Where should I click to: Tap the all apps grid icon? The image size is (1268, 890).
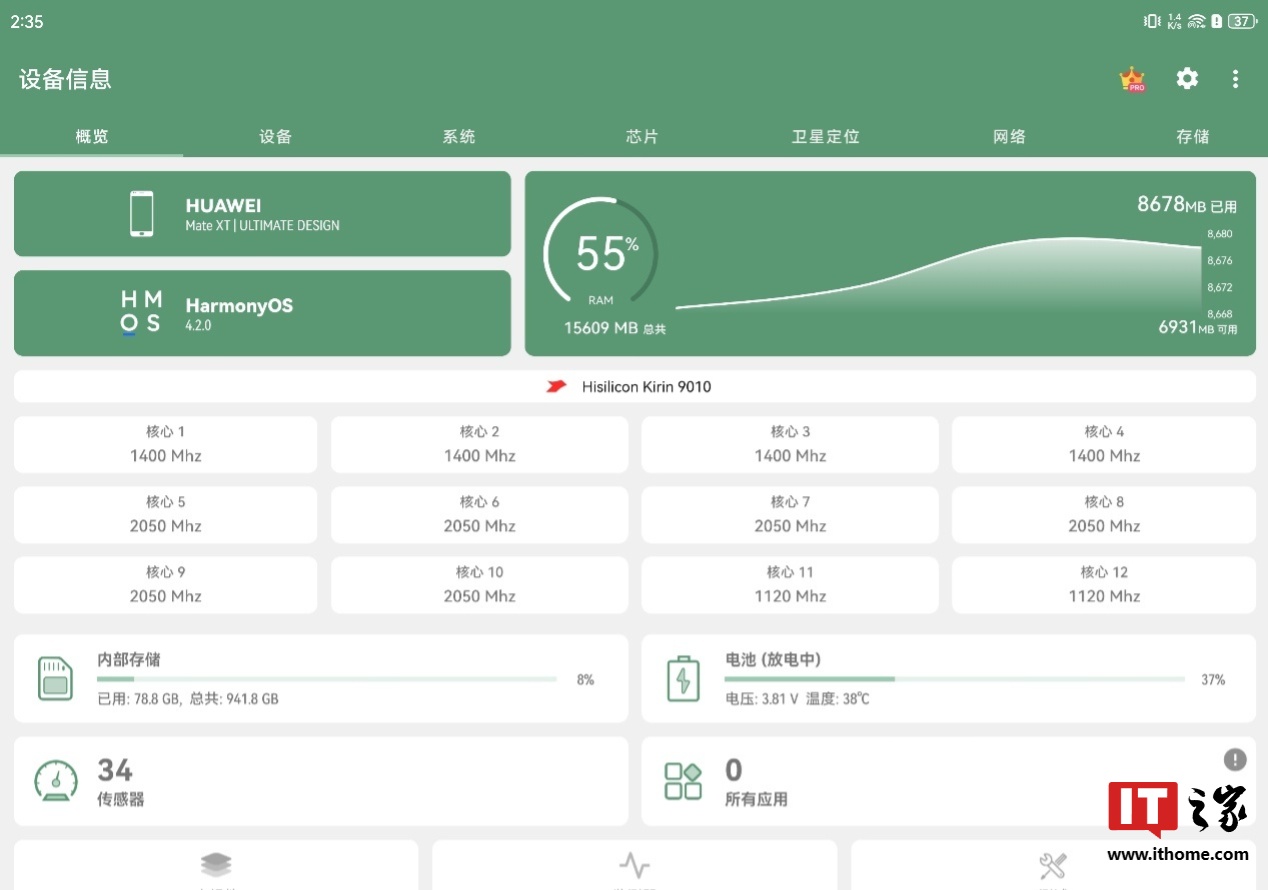[x=683, y=781]
